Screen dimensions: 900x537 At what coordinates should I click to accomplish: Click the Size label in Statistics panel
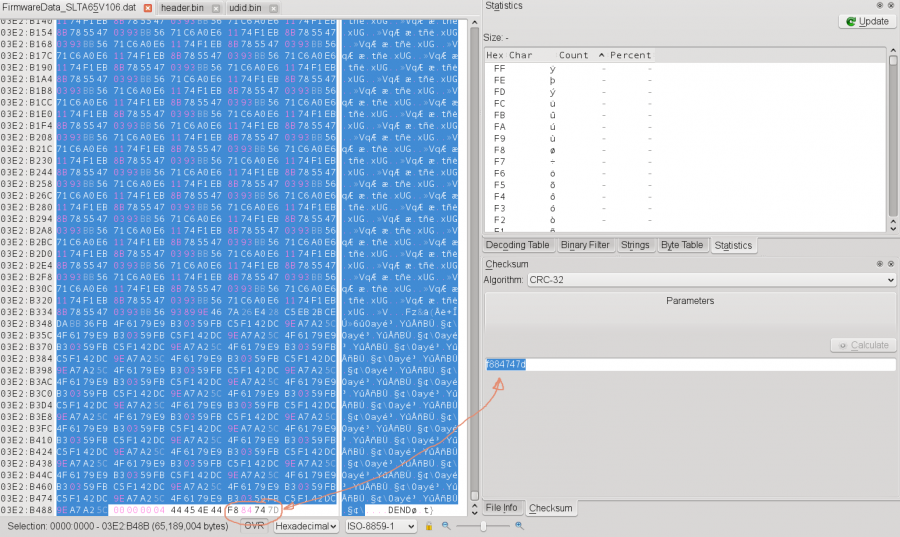[496, 37]
